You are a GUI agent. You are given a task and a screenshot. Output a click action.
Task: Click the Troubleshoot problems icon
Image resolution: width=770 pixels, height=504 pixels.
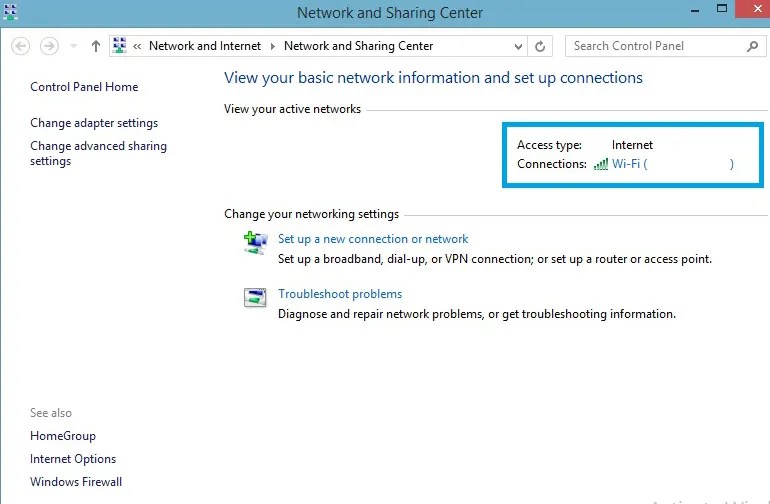[256, 297]
